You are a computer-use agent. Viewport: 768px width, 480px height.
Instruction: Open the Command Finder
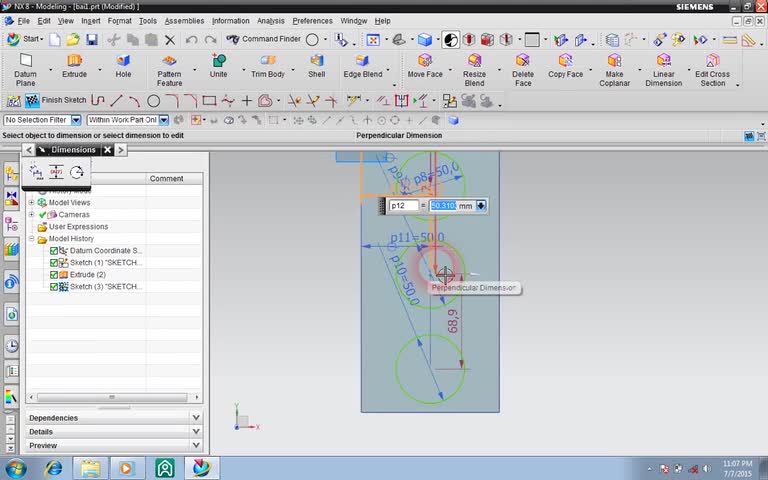pos(261,40)
